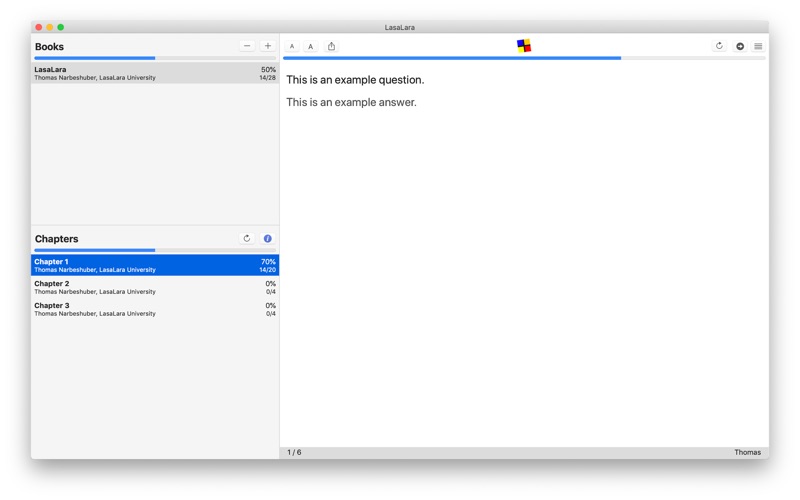This screenshot has height=500, width=800.
Task: Click the Books panel heading
Action: pos(49,46)
